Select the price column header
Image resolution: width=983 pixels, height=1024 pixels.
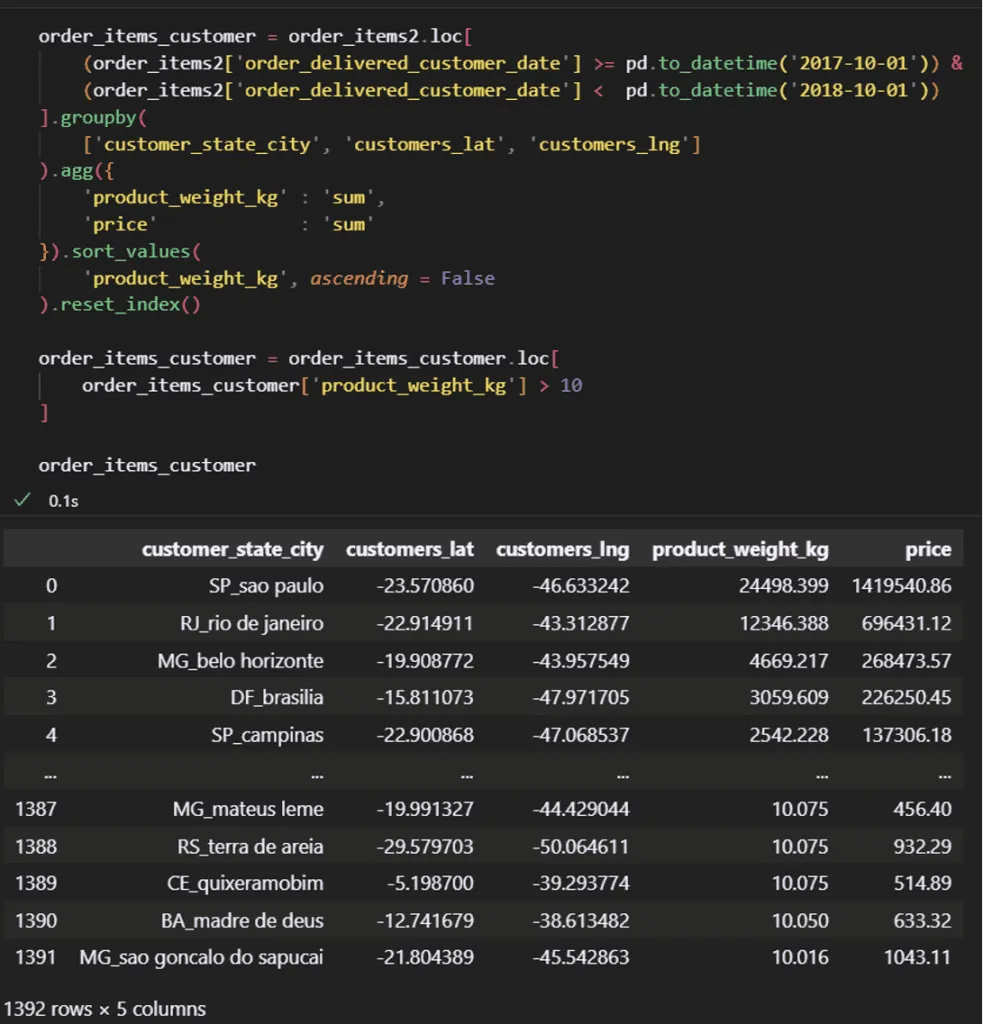click(x=928, y=550)
